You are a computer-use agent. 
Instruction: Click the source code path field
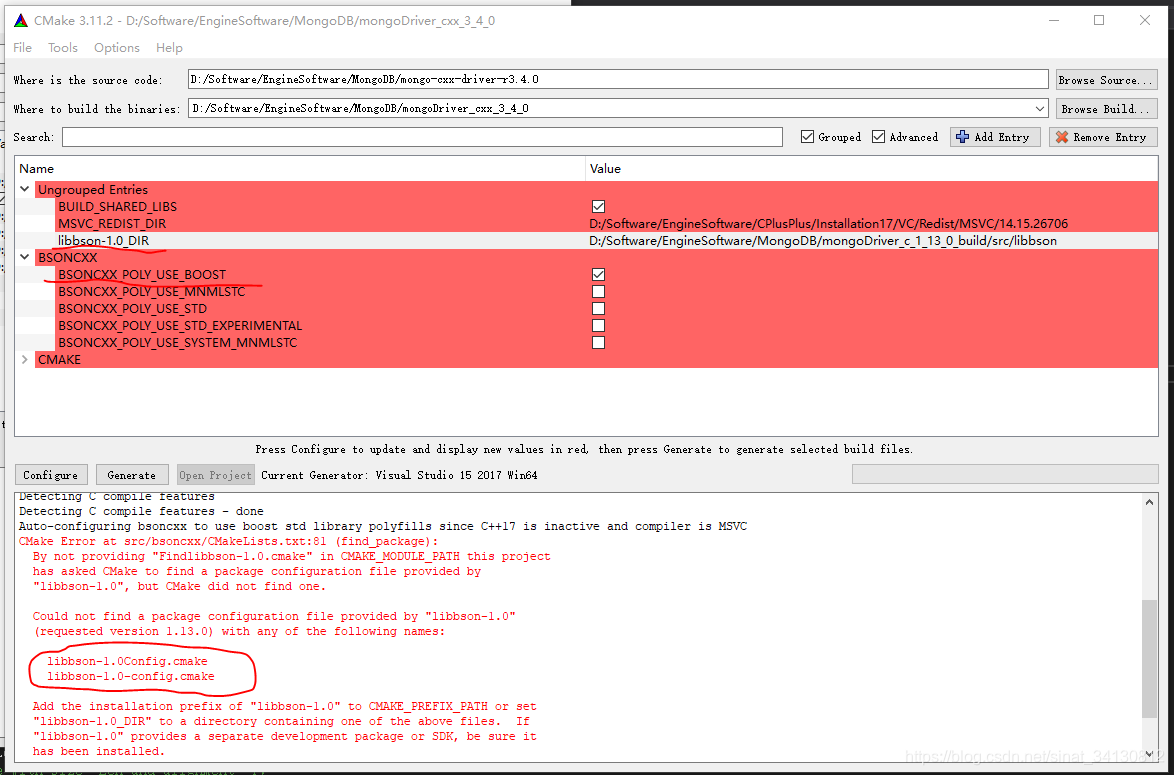click(x=618, y=79)
